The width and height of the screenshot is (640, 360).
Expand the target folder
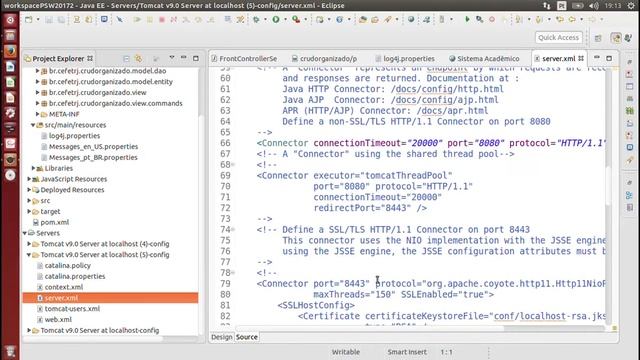tap(29, 211)
